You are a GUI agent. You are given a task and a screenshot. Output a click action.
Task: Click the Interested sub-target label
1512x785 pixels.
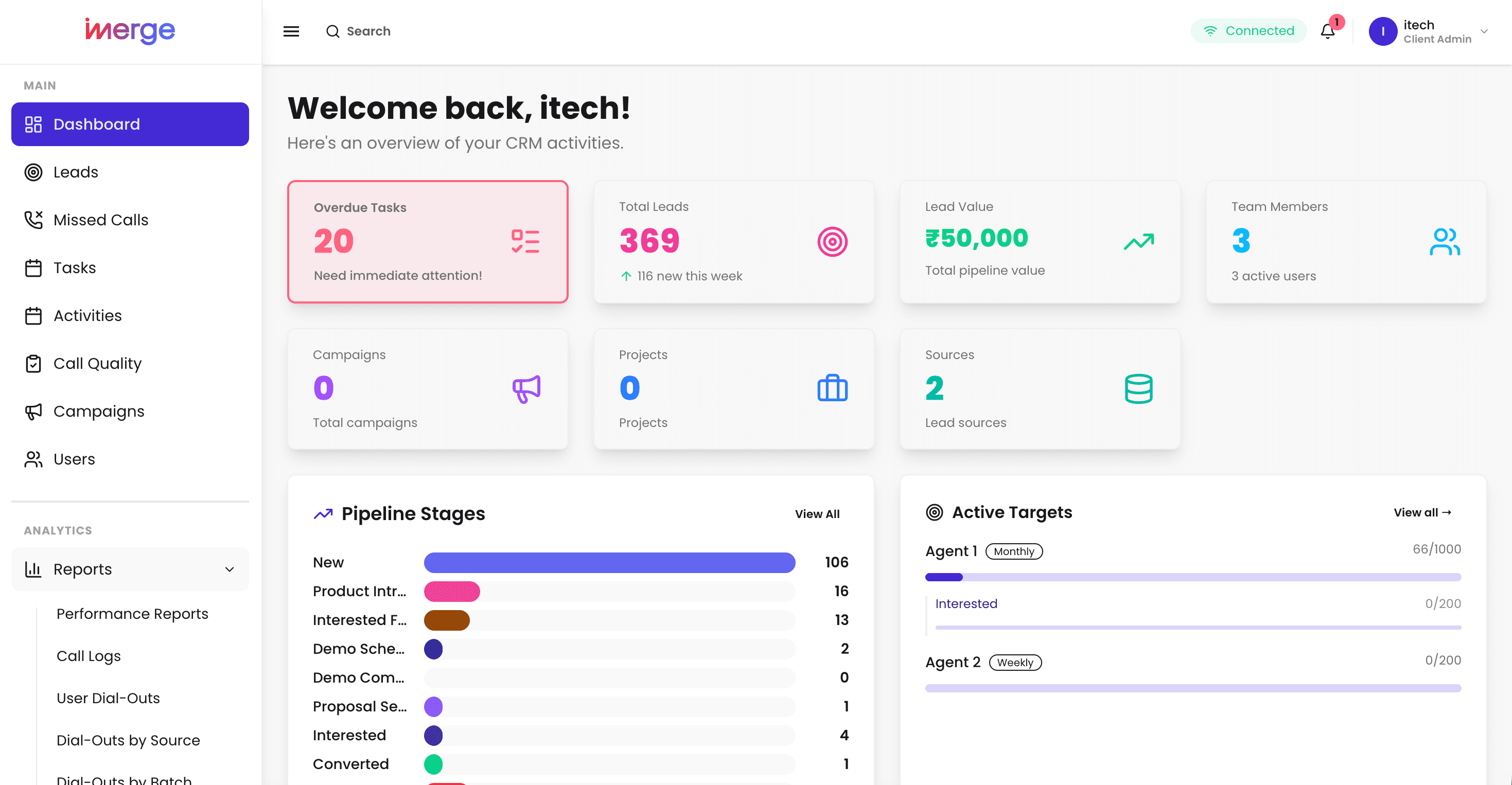966,604
